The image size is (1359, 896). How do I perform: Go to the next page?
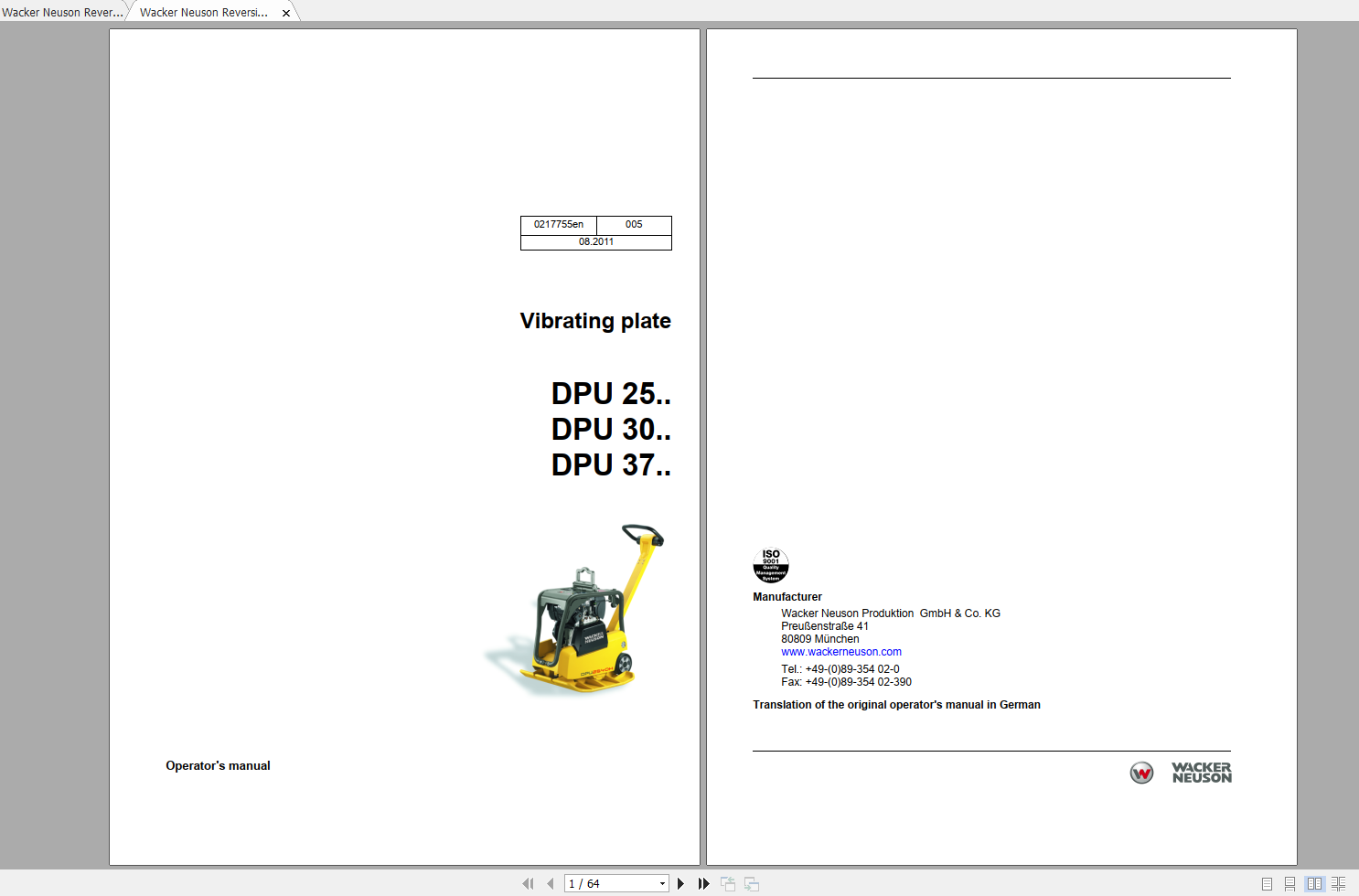pyautogui.click(x=680, y=883)
